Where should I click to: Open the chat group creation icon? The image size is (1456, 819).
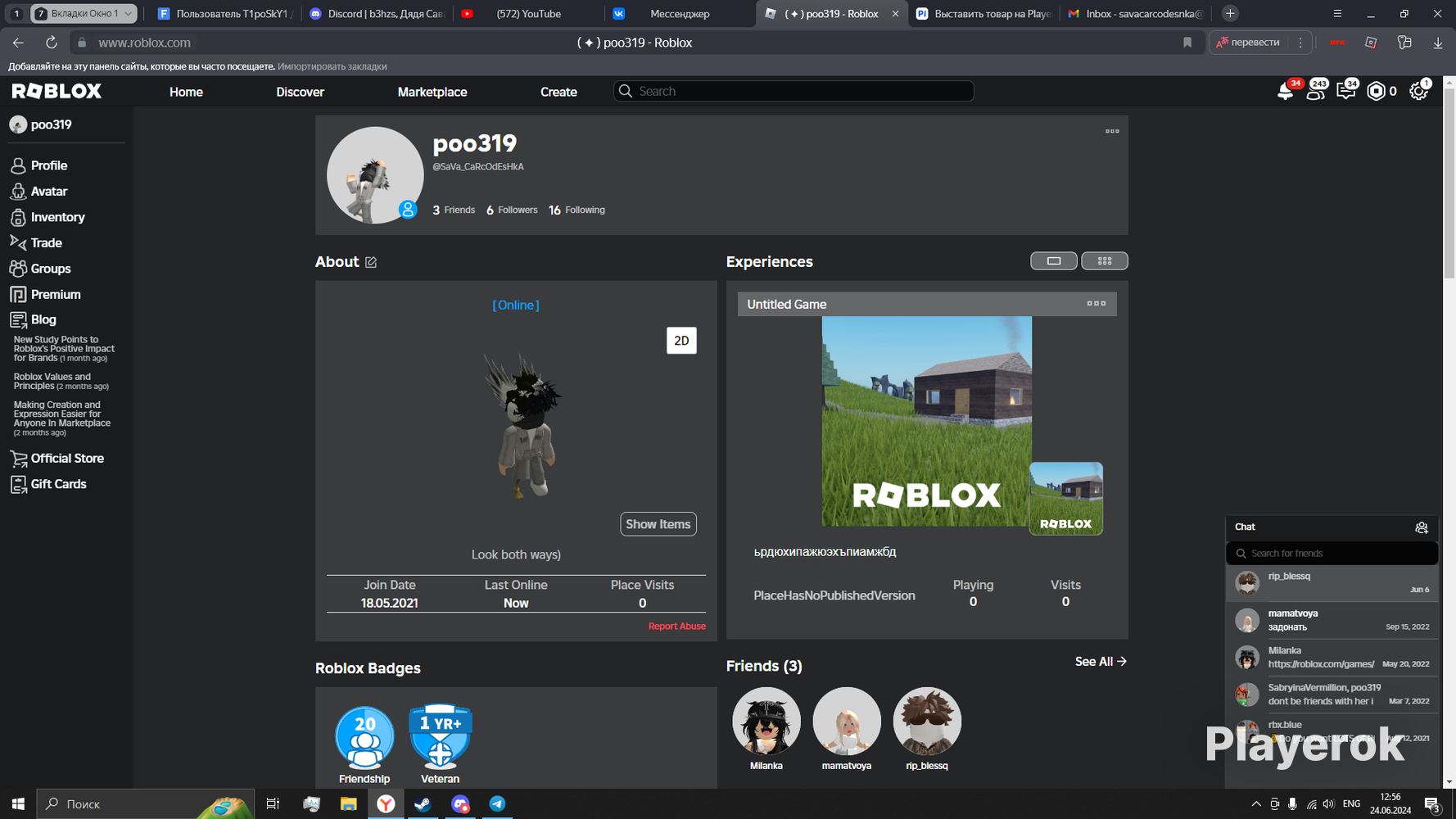click(x=1422, y=527)
